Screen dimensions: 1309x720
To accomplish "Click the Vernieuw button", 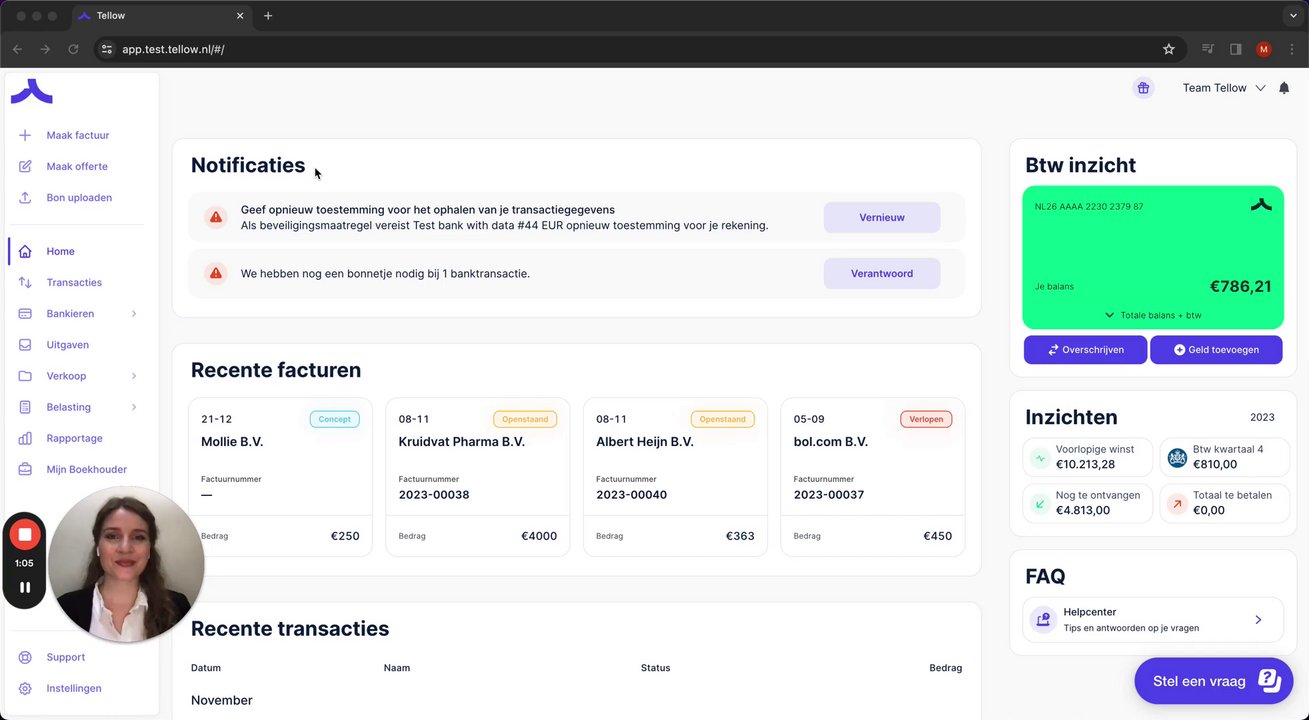I will (882, 217).
